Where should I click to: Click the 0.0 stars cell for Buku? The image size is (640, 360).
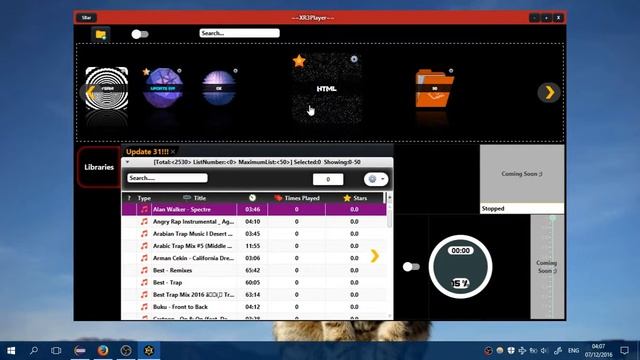[x=354, y=307]
